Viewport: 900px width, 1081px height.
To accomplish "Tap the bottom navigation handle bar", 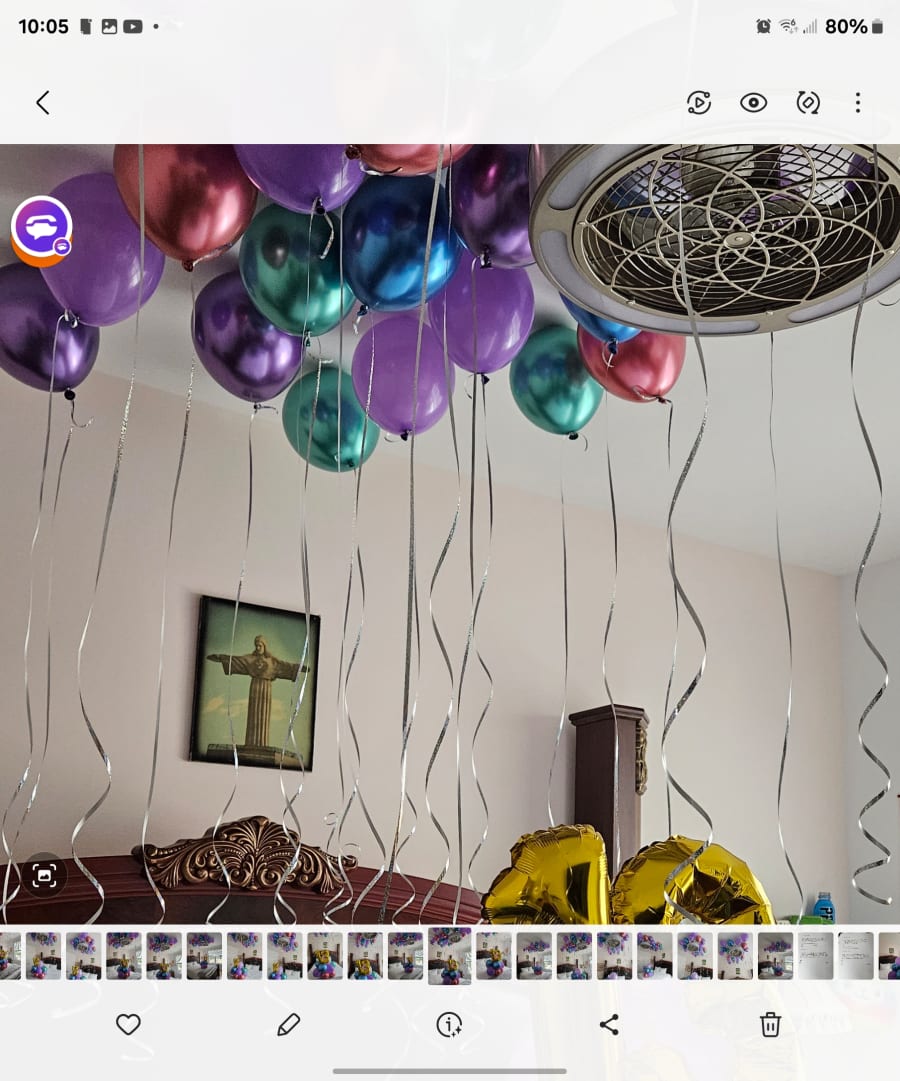I will (450, 1071).
